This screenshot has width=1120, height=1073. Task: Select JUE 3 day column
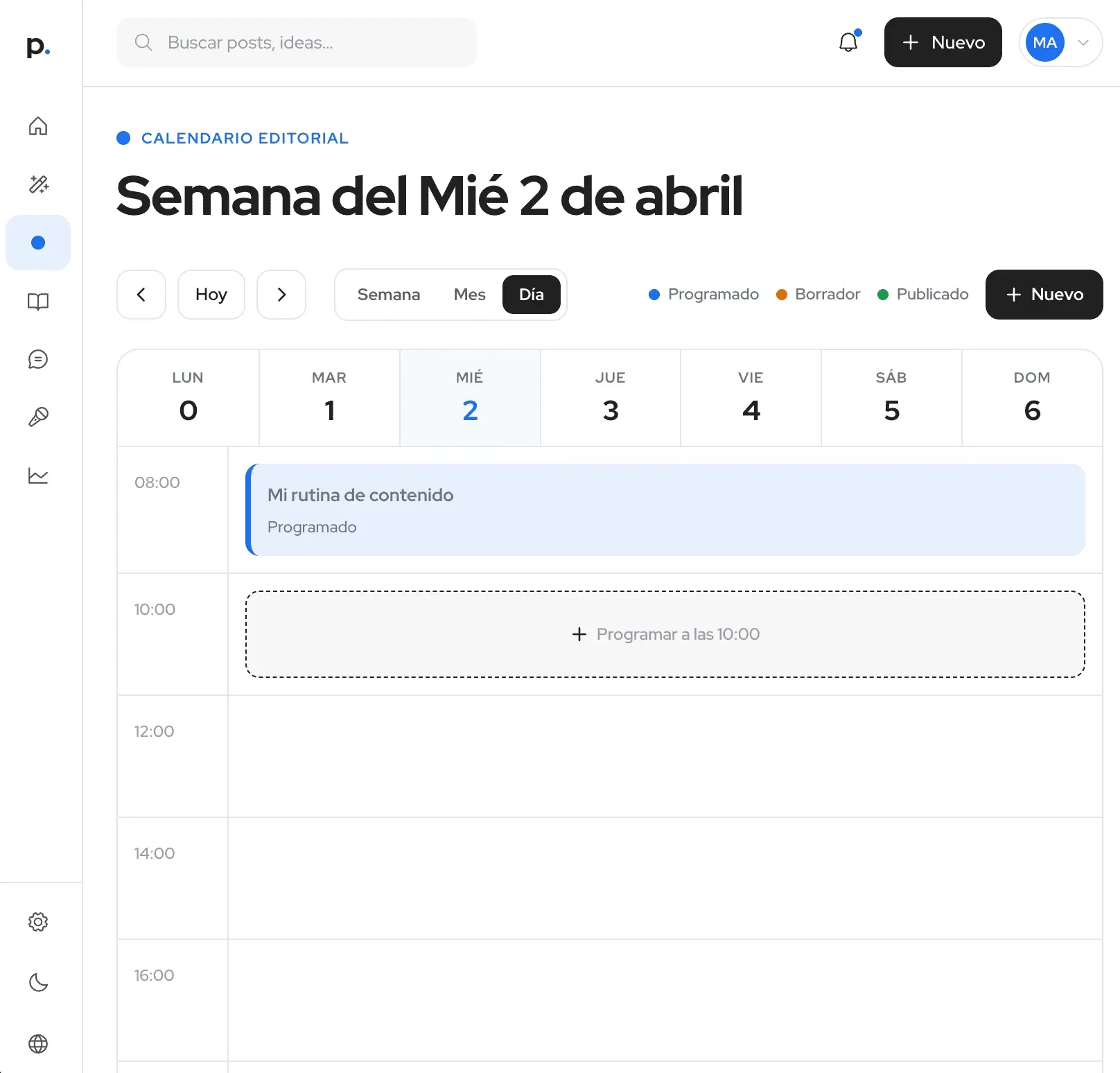click(611, 398)
